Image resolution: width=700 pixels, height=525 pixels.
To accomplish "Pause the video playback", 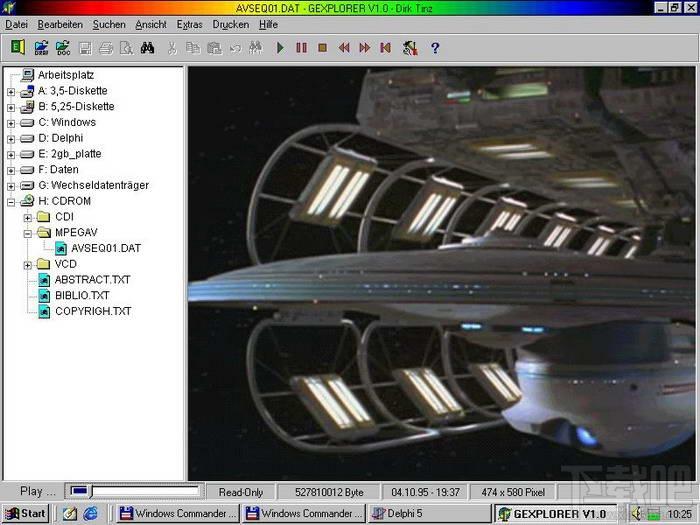I will 301,47.
